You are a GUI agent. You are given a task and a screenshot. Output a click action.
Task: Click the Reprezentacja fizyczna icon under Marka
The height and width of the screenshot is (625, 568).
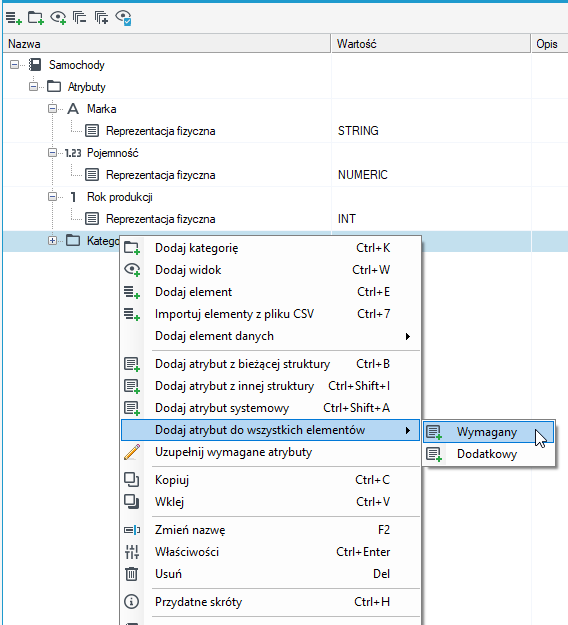click(92, 130)
